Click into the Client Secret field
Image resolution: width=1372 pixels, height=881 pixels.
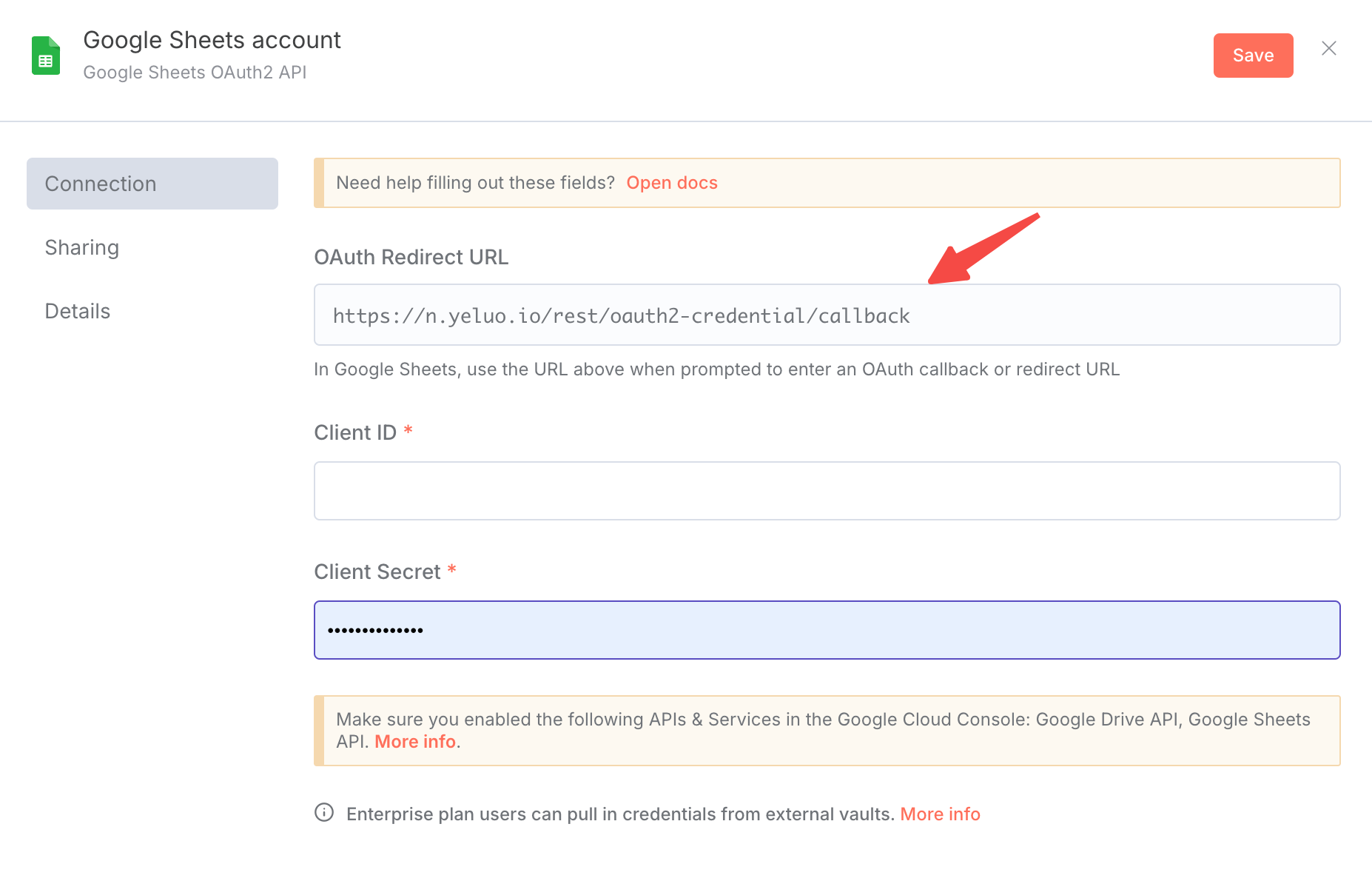[x=827, y=630]
